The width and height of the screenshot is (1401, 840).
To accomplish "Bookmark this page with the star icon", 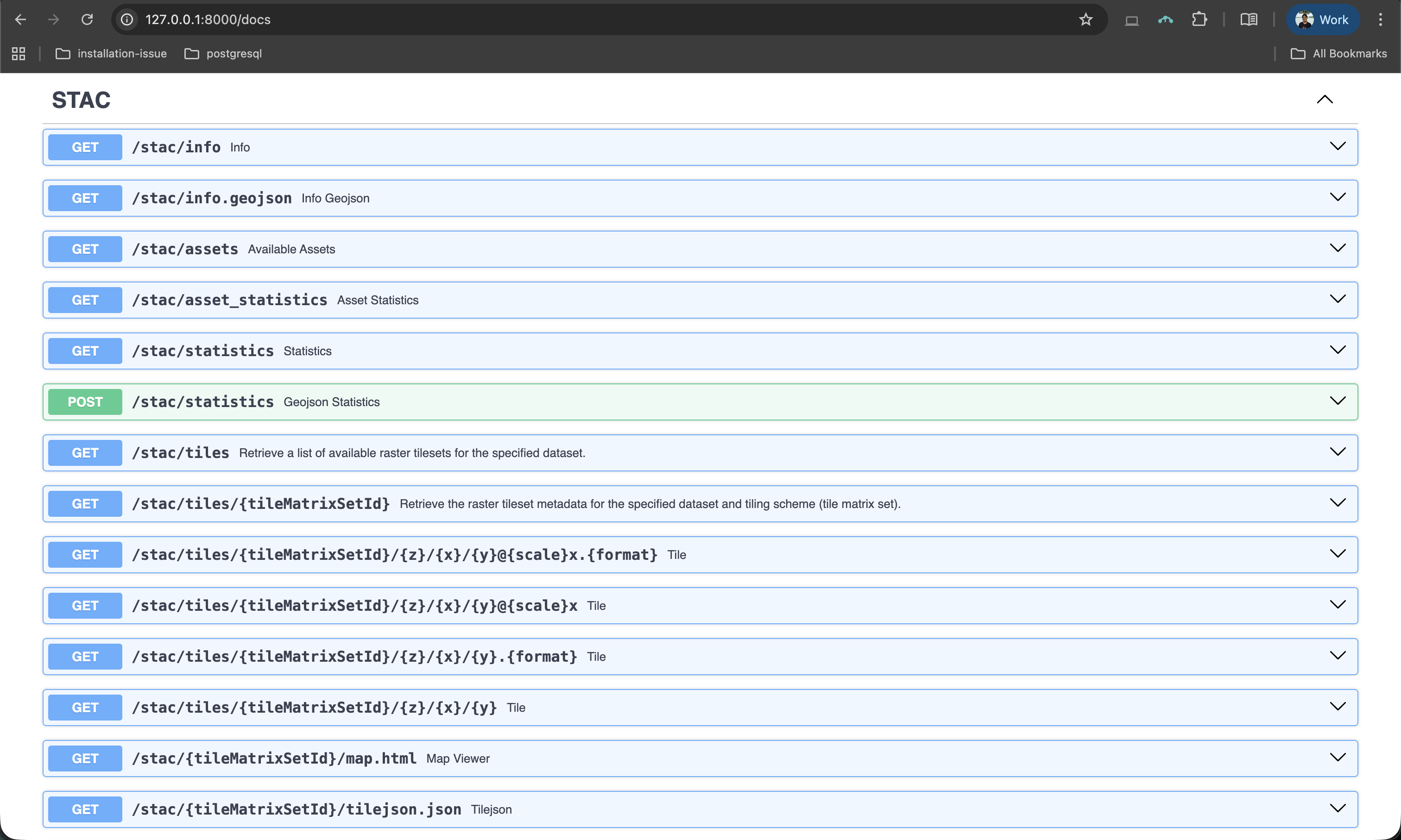I will coord(1085,20).
